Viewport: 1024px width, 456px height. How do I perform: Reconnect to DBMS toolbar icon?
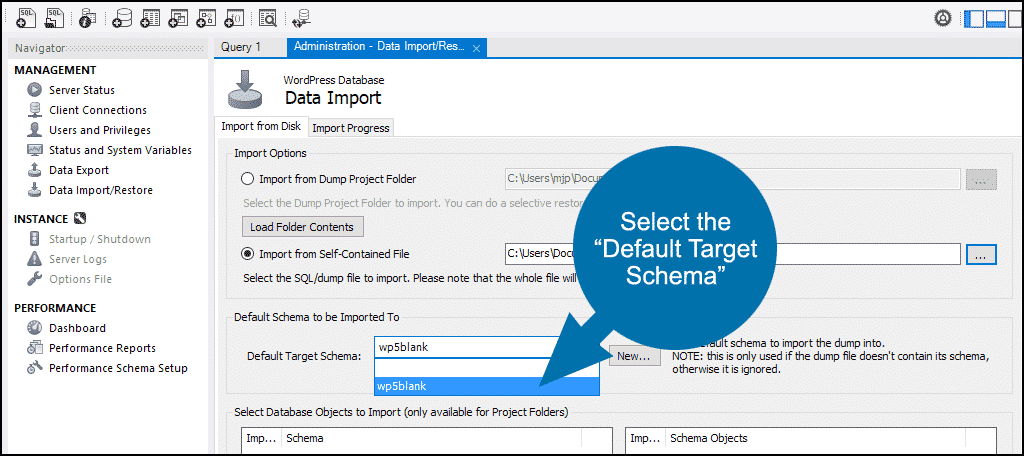click(x=301, y=18)
